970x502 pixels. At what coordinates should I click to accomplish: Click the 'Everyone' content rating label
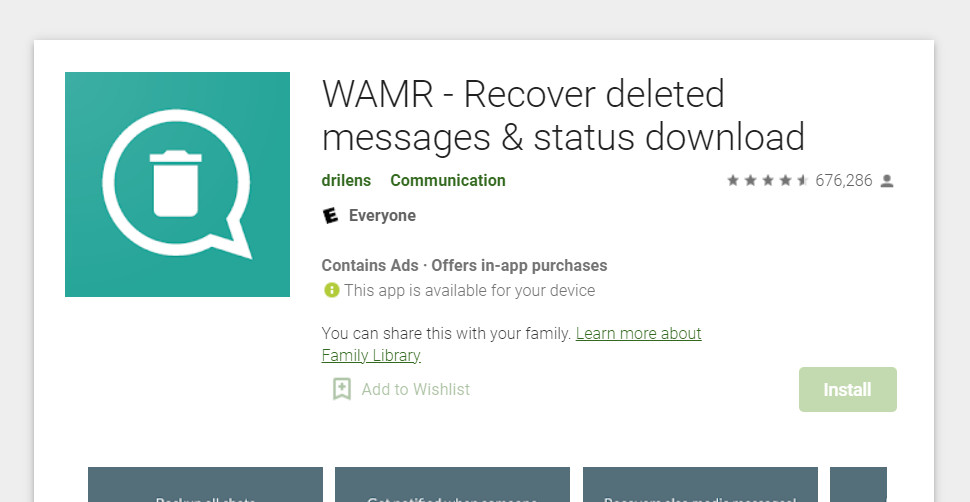click(x=382, y=216)
